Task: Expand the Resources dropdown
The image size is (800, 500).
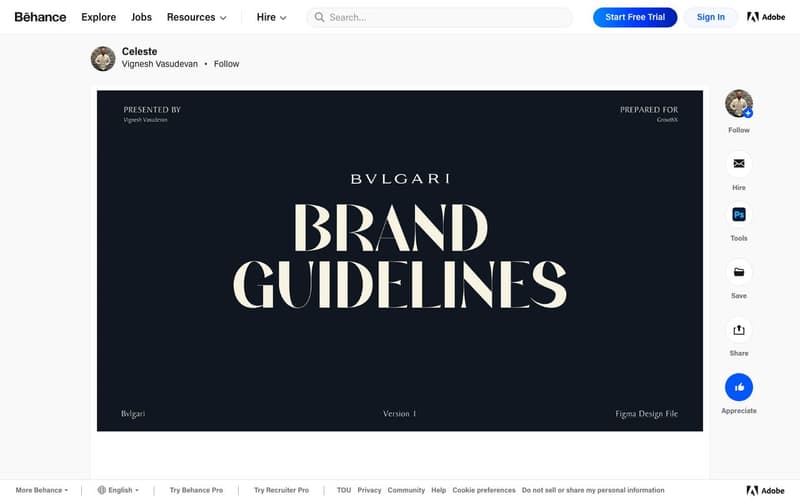Action: click(196, 17)
